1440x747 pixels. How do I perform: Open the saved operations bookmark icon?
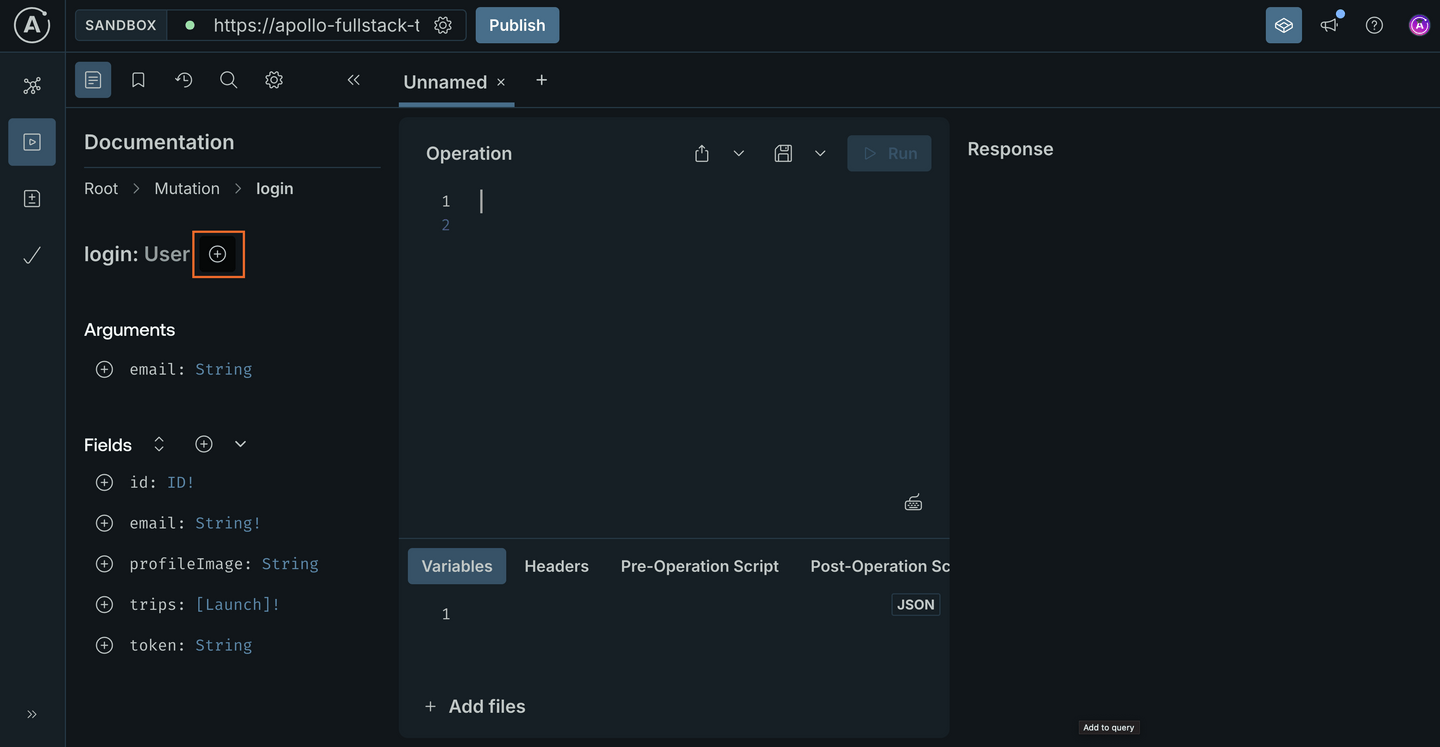(x=138, y=79)
